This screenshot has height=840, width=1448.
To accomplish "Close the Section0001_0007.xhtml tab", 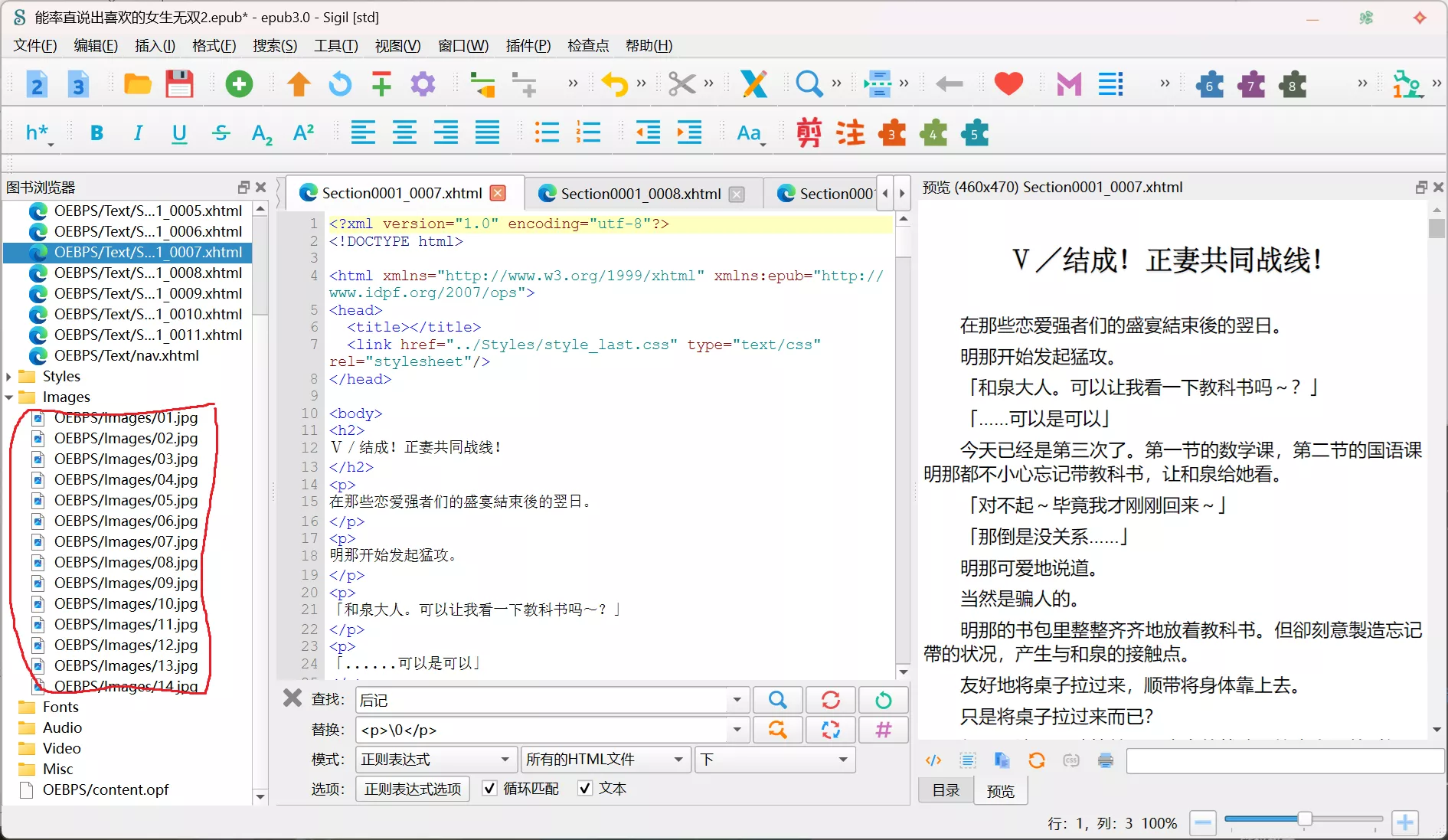I will [498, 194].
